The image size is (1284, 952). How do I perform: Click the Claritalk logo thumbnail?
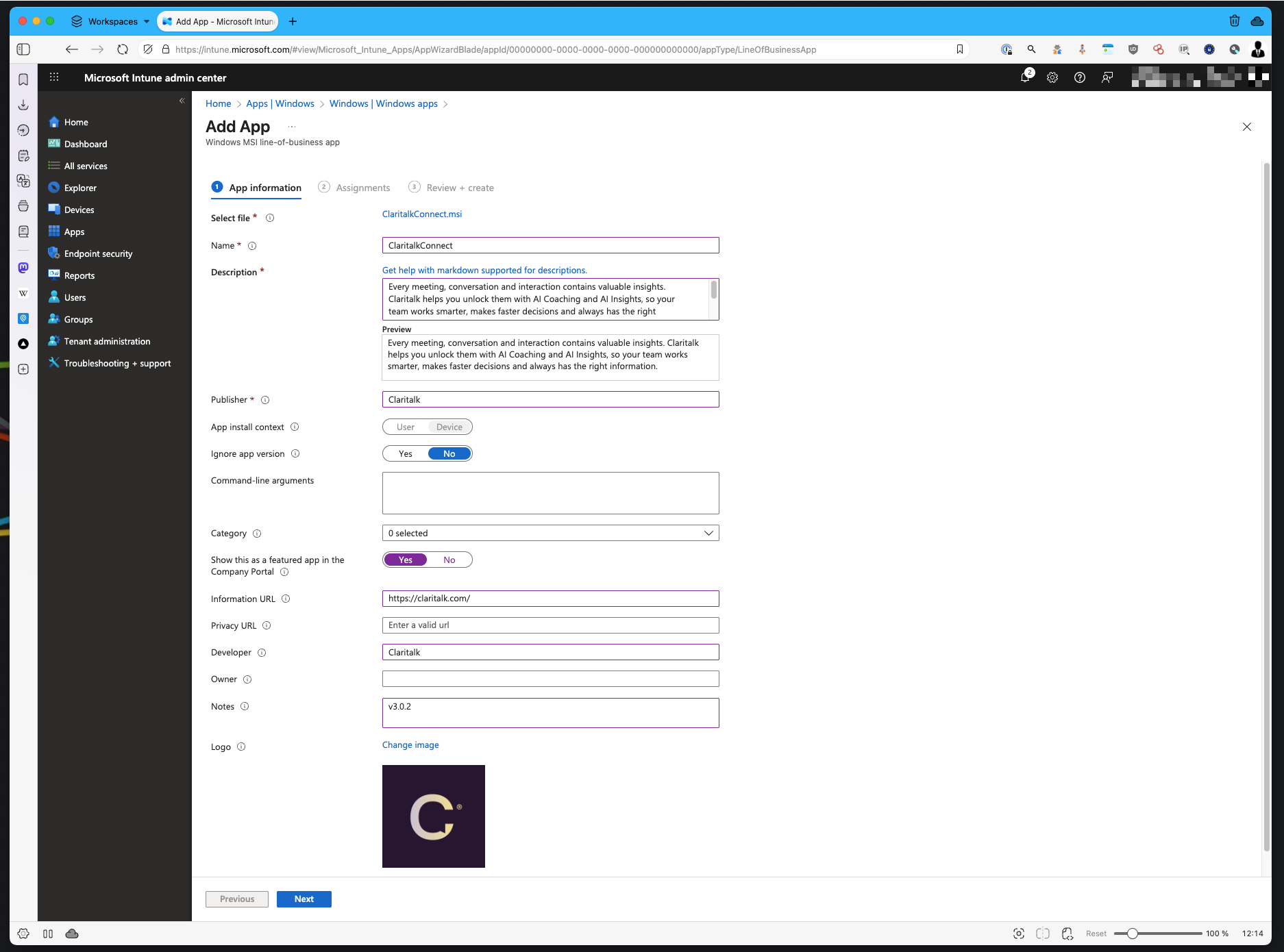[434, 816]
